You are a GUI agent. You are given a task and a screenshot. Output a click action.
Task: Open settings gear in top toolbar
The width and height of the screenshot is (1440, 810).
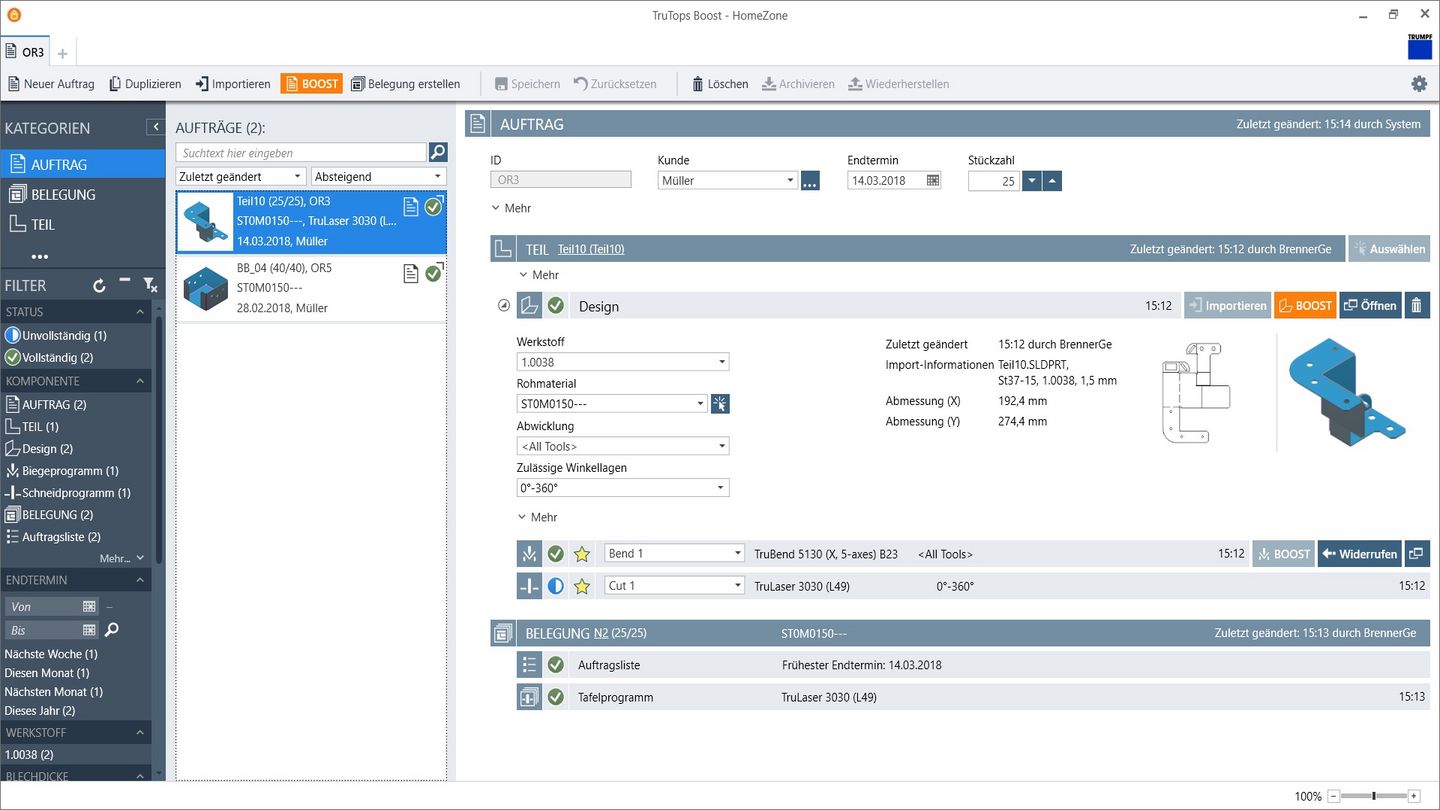pos(1419,84)
